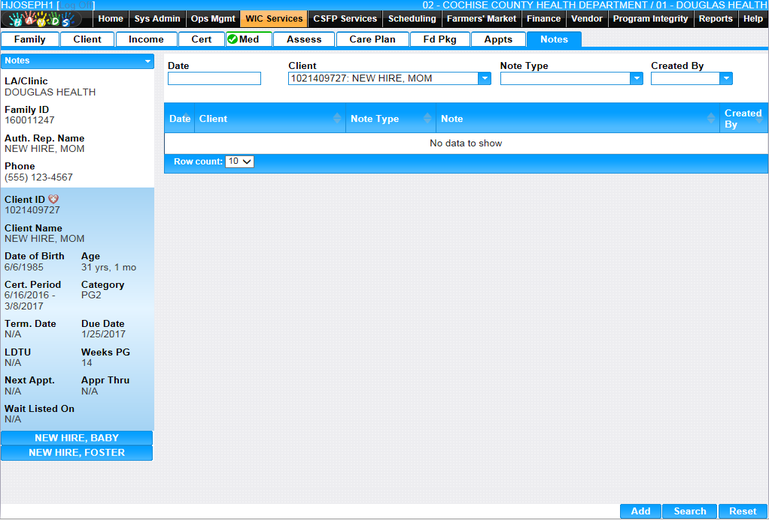
Task: Sort the table by Client column arrows
Action: coord(337,119)
